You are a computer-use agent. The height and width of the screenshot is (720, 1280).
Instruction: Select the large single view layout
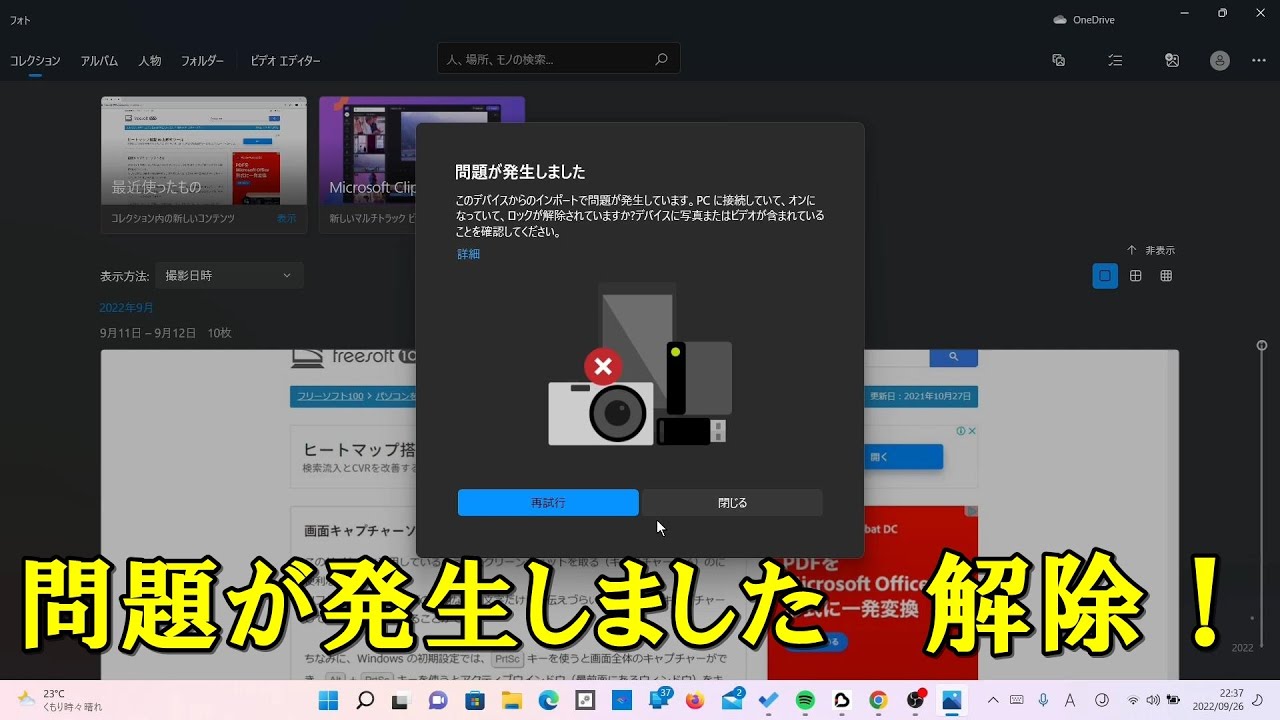(x=1105, y=276)
